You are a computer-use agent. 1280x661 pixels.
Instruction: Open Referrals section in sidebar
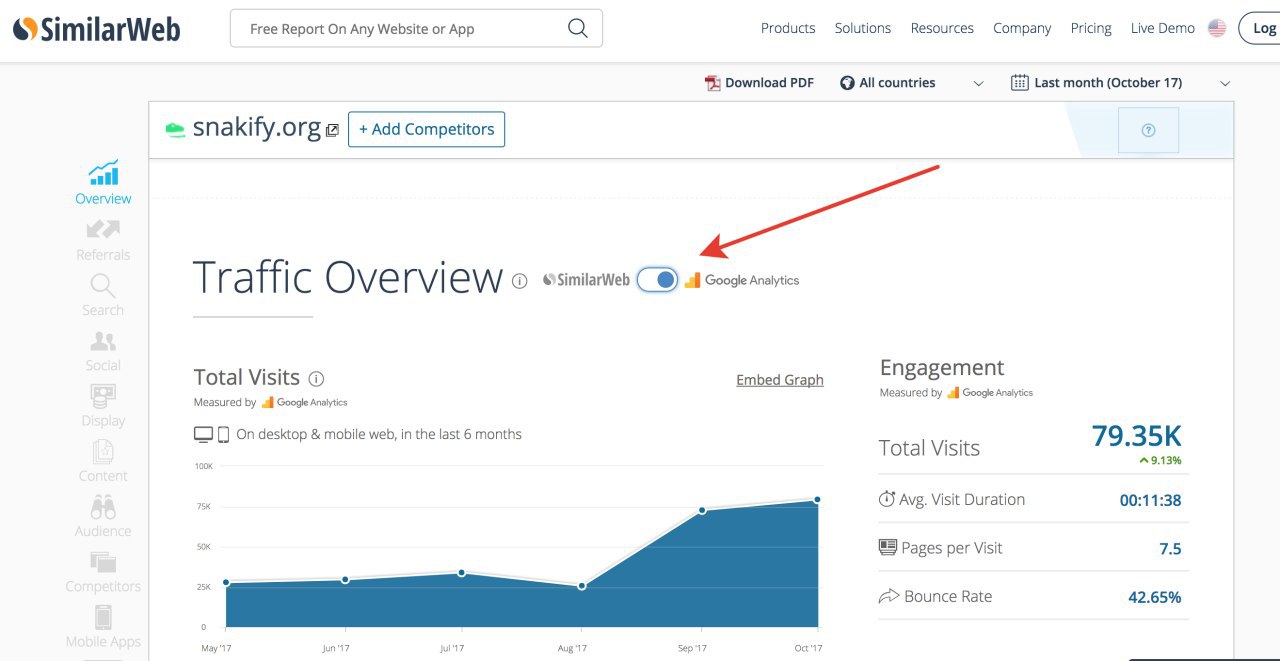(x=103, y=240)
